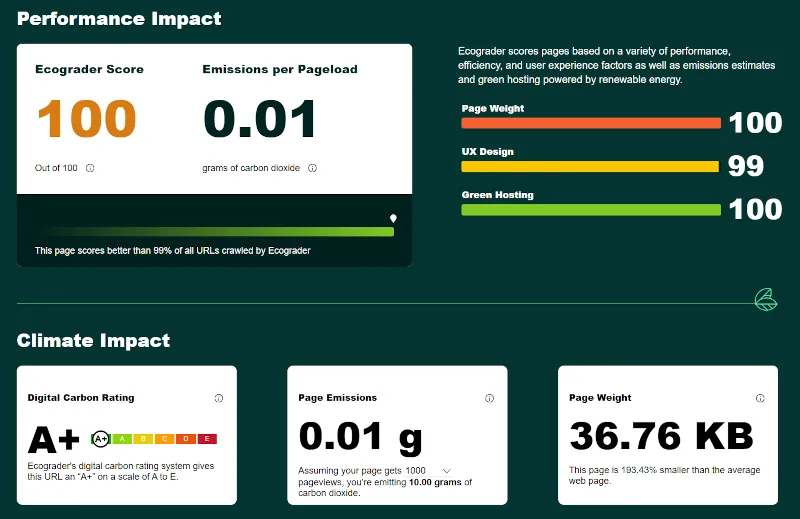
Task: Select the D segment of rating scale
Action: (x=186, y=438)
